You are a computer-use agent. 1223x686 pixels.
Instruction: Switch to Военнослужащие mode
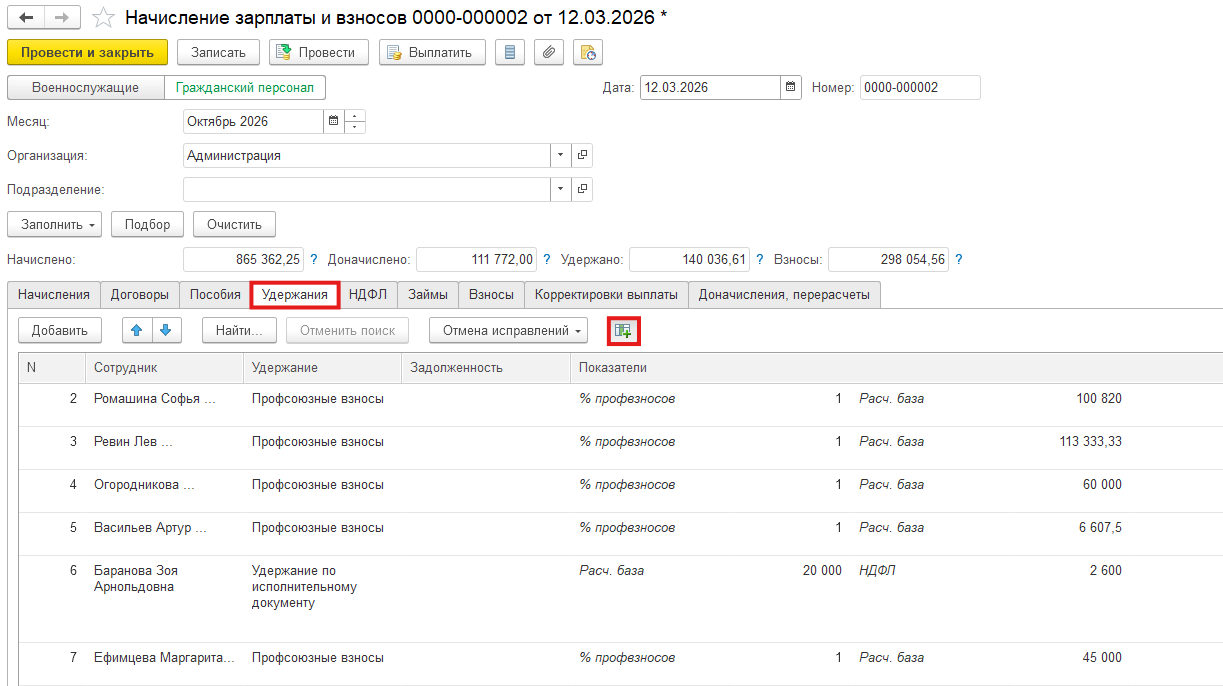click(x=85, y=87)
